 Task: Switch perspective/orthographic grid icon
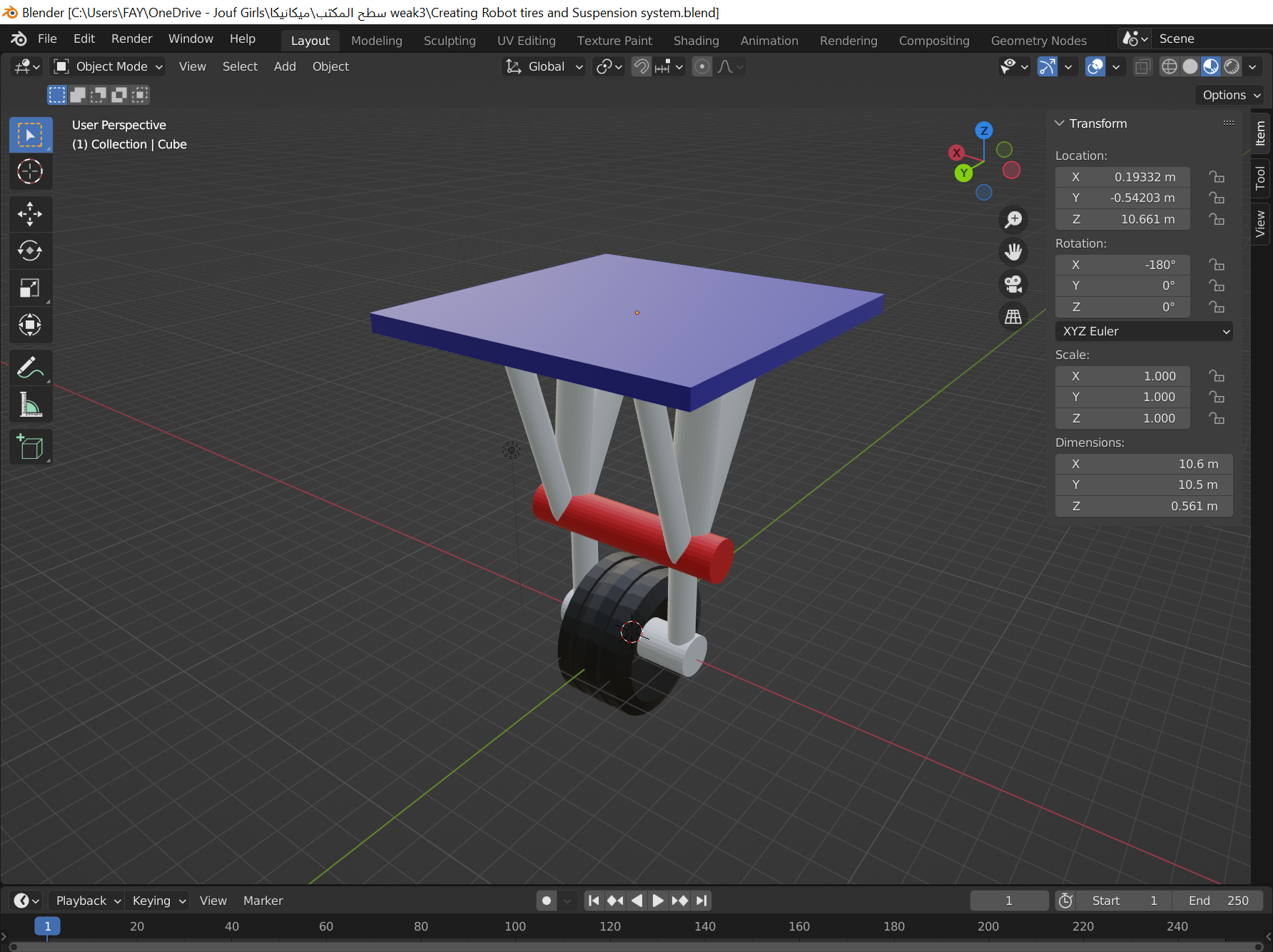coord(1013,316)
